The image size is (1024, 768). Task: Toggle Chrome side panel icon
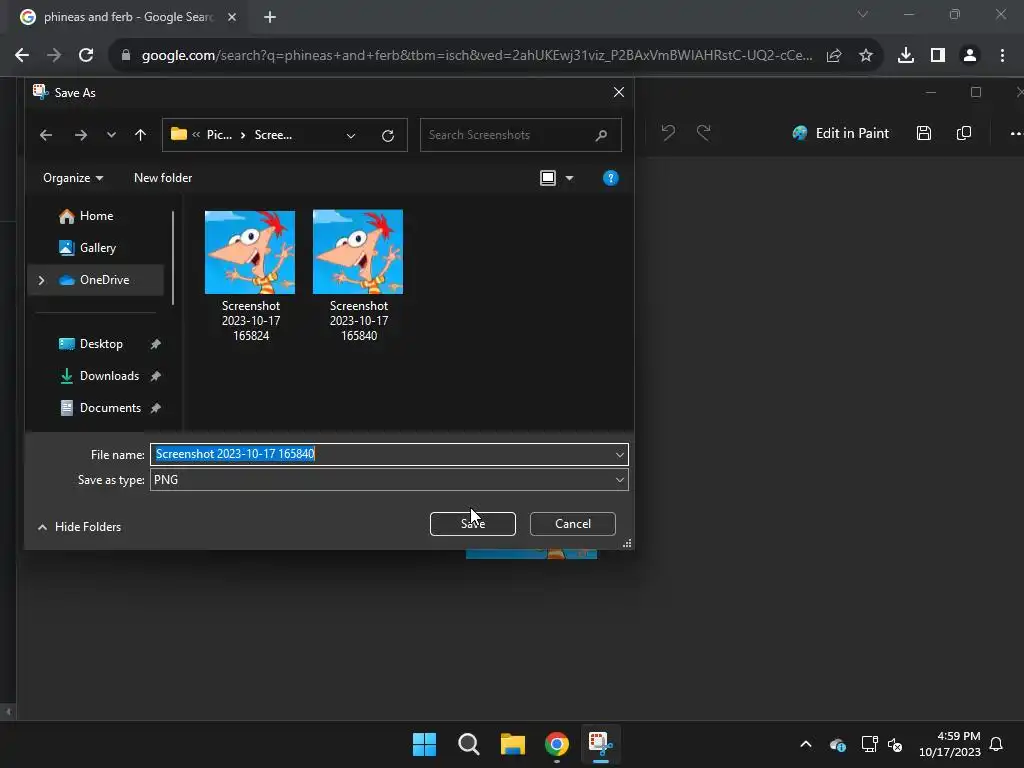click(938, 56)
